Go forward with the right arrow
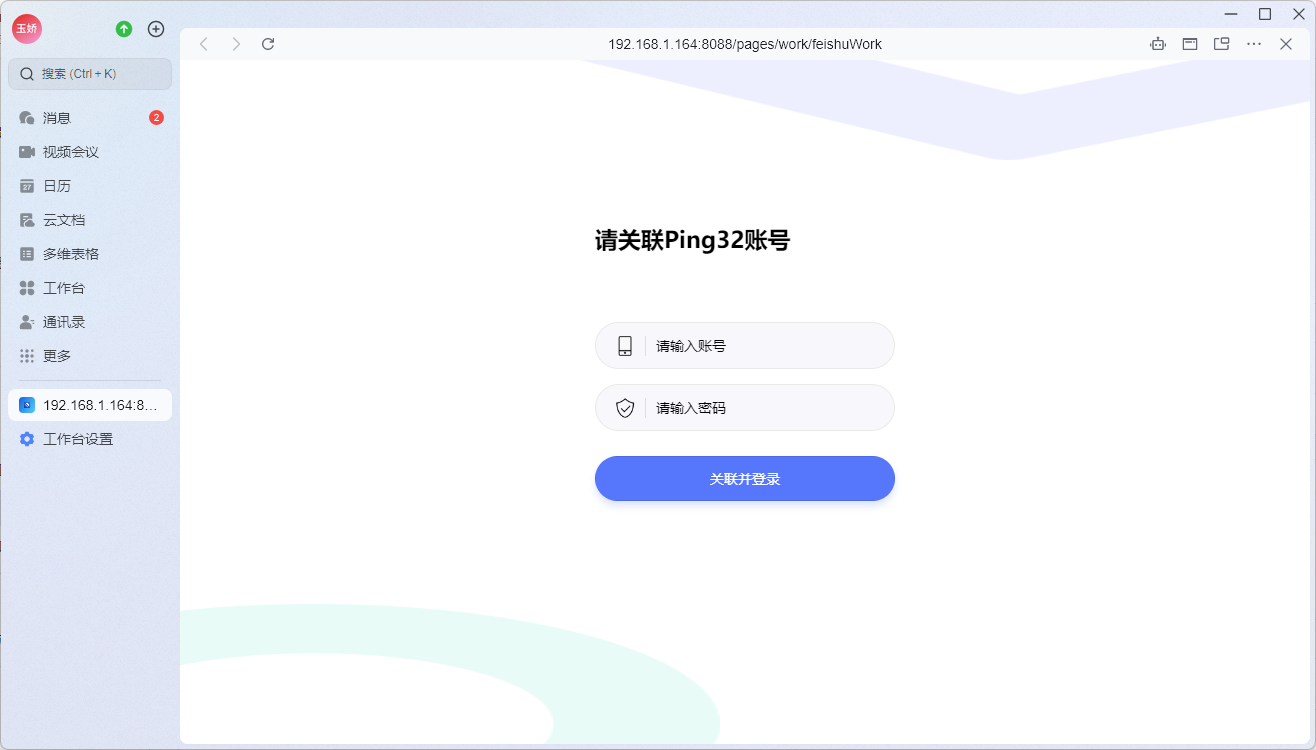 pos(236,44)
